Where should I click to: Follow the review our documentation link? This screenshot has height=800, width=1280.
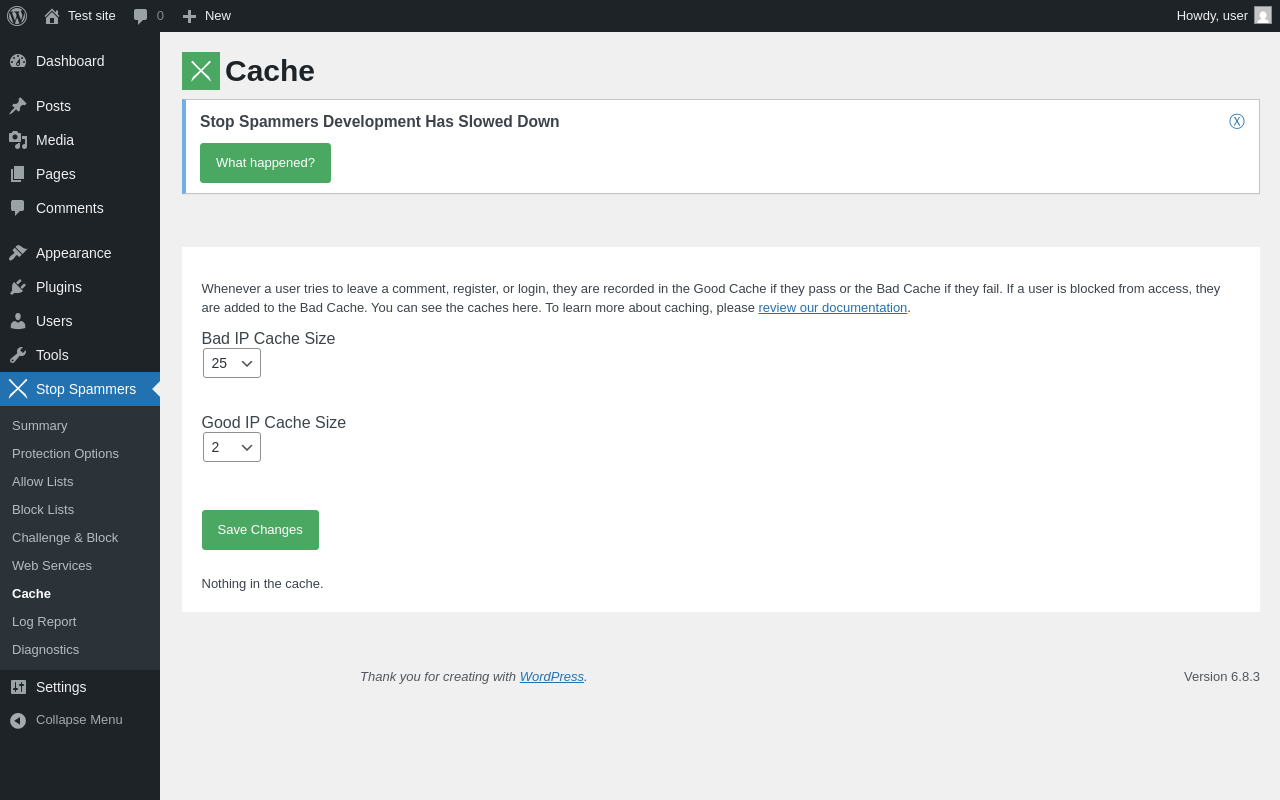point(832,308)
